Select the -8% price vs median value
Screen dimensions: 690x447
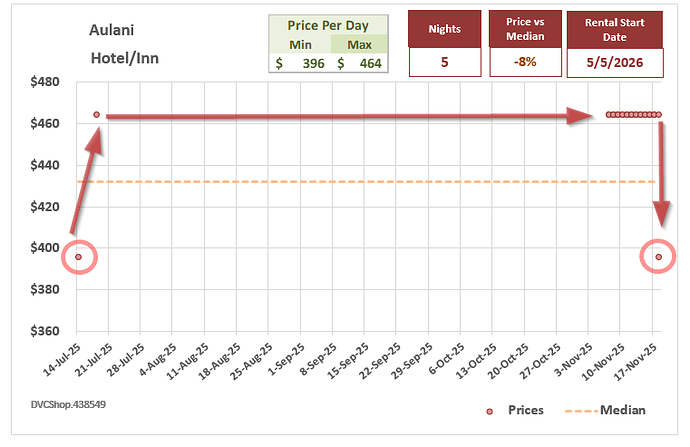click(x=523, y=62)
